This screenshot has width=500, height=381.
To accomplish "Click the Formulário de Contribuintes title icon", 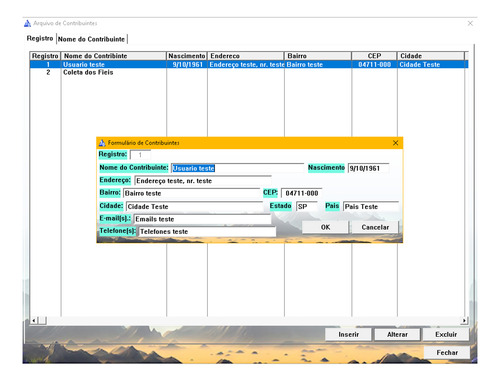I will click(102, 143).
